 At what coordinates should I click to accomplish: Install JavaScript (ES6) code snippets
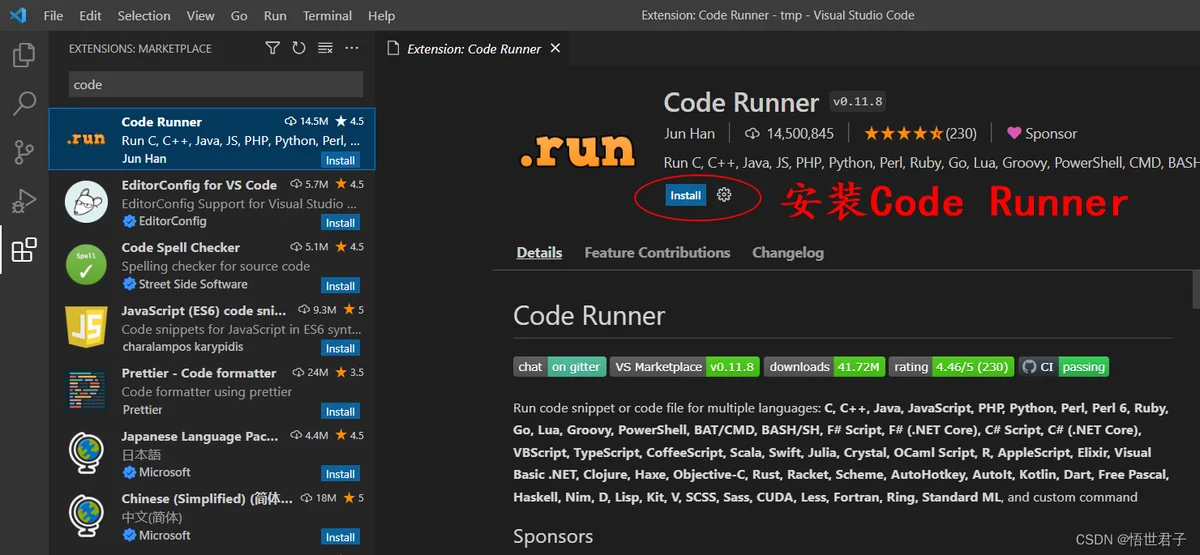(x=340, y=349)
